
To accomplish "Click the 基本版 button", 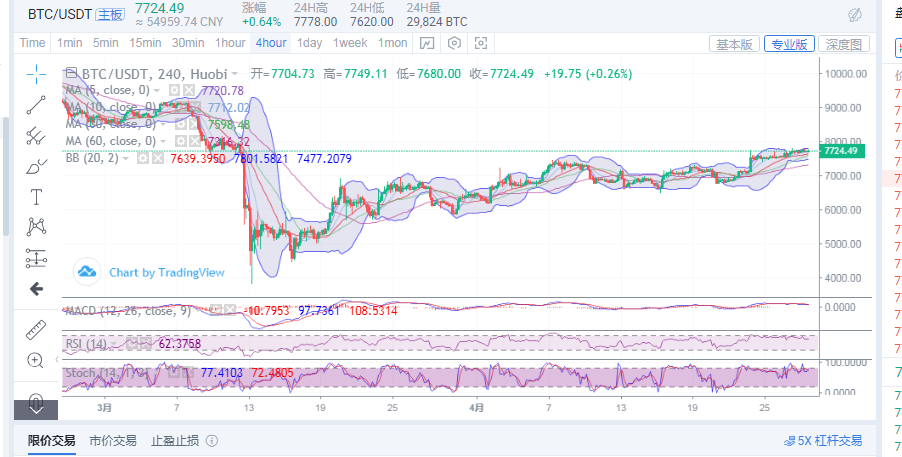I will point(733,44).
